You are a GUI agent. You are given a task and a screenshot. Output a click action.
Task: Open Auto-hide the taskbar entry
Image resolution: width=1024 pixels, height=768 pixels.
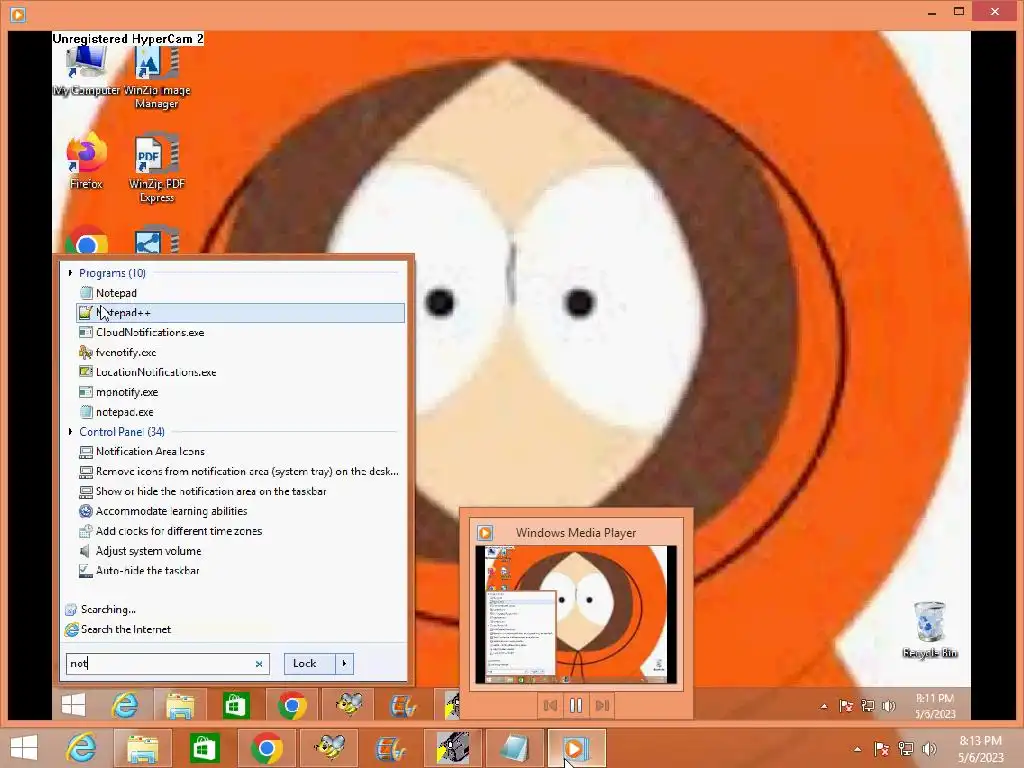[240, 571]
